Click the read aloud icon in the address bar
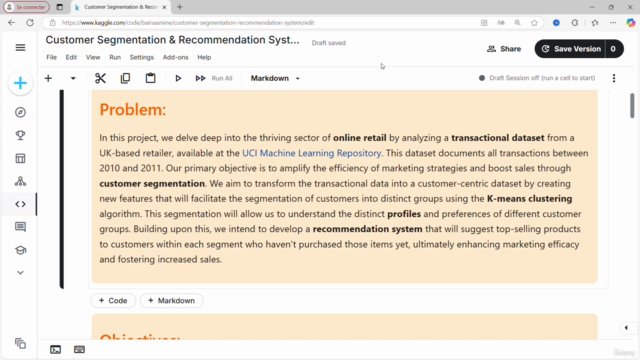This screenshot has height=360, width=640. point(501,23)
